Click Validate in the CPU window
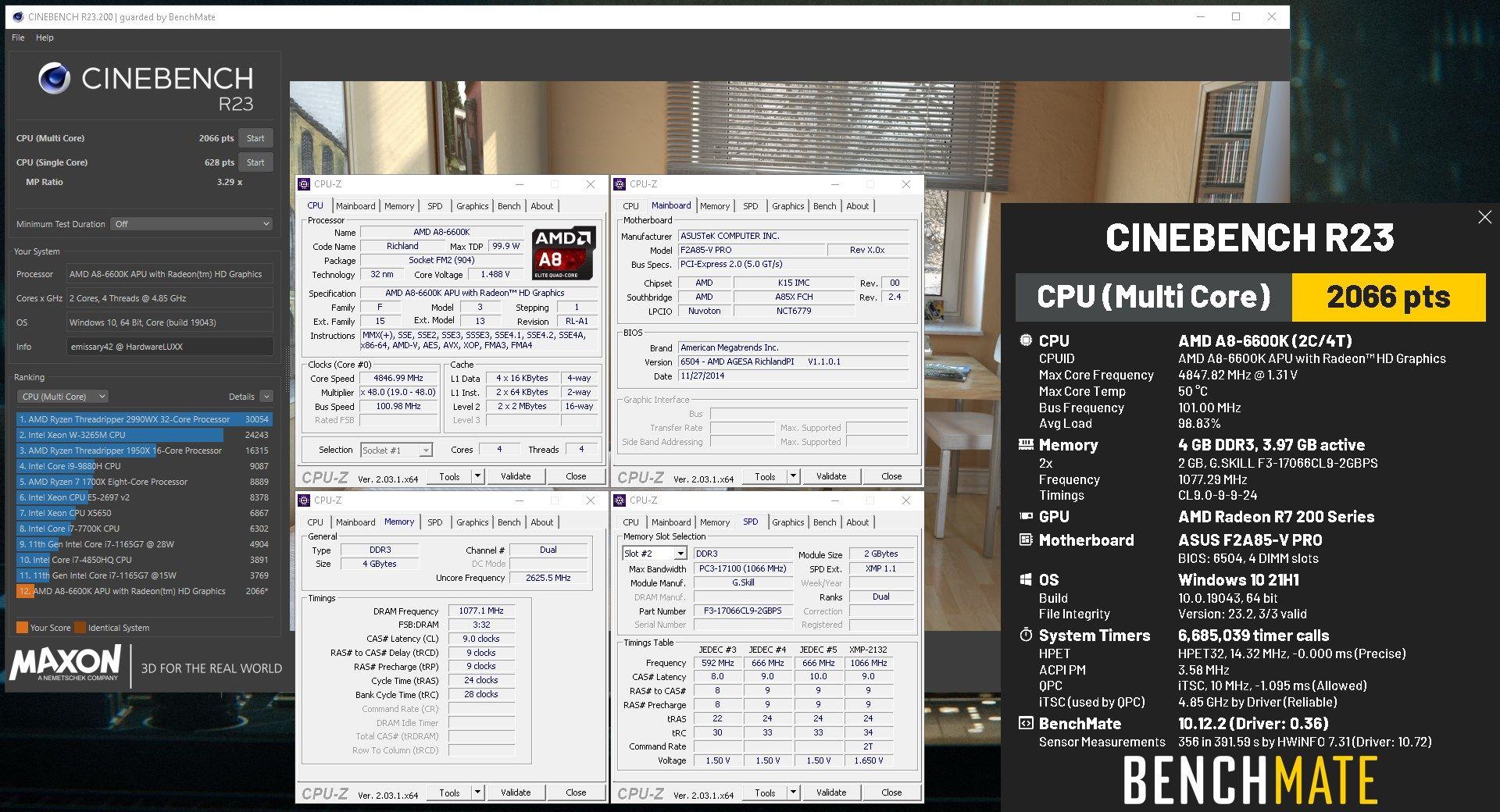Image resolution: width=1500 pixels, height=812 pixels. click(x=516, y=476)
